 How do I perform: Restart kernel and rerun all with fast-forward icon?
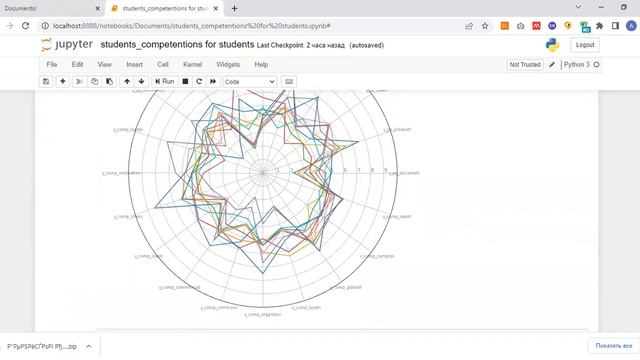point(213,82)
